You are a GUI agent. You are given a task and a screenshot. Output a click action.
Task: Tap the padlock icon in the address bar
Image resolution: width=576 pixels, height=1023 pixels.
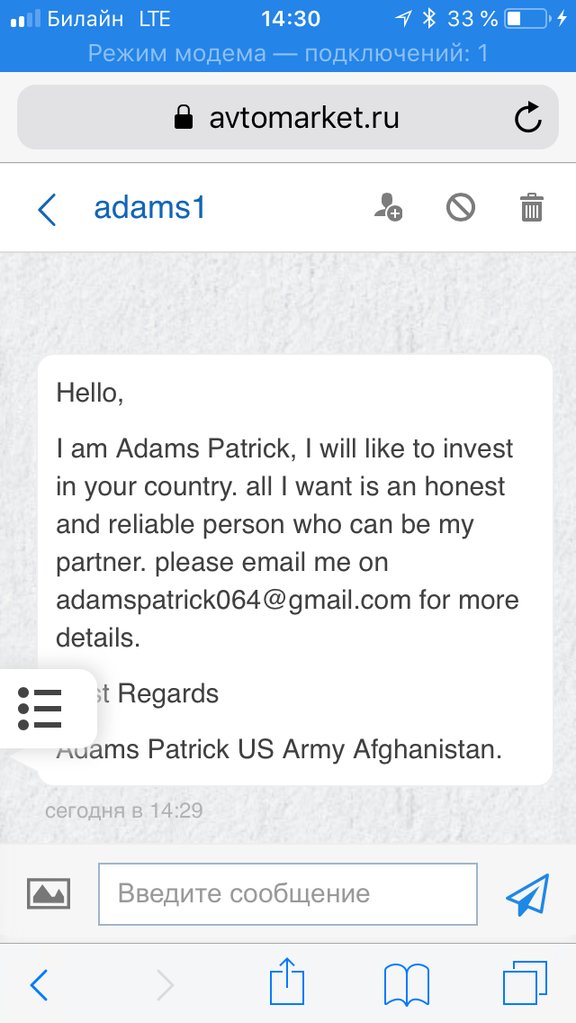[184, 117]
